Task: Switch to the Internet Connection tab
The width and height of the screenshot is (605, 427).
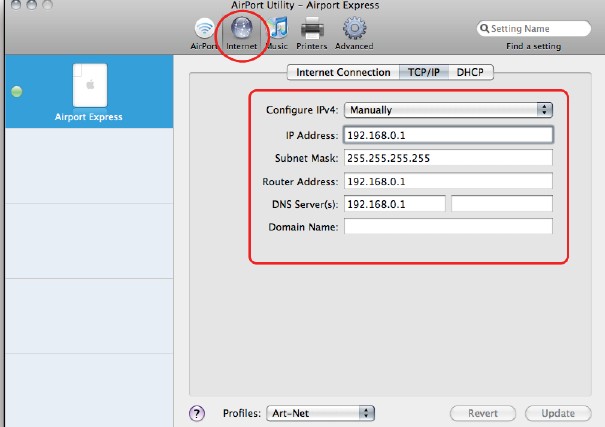Action: pyautogui.click(x=343, y=73)
